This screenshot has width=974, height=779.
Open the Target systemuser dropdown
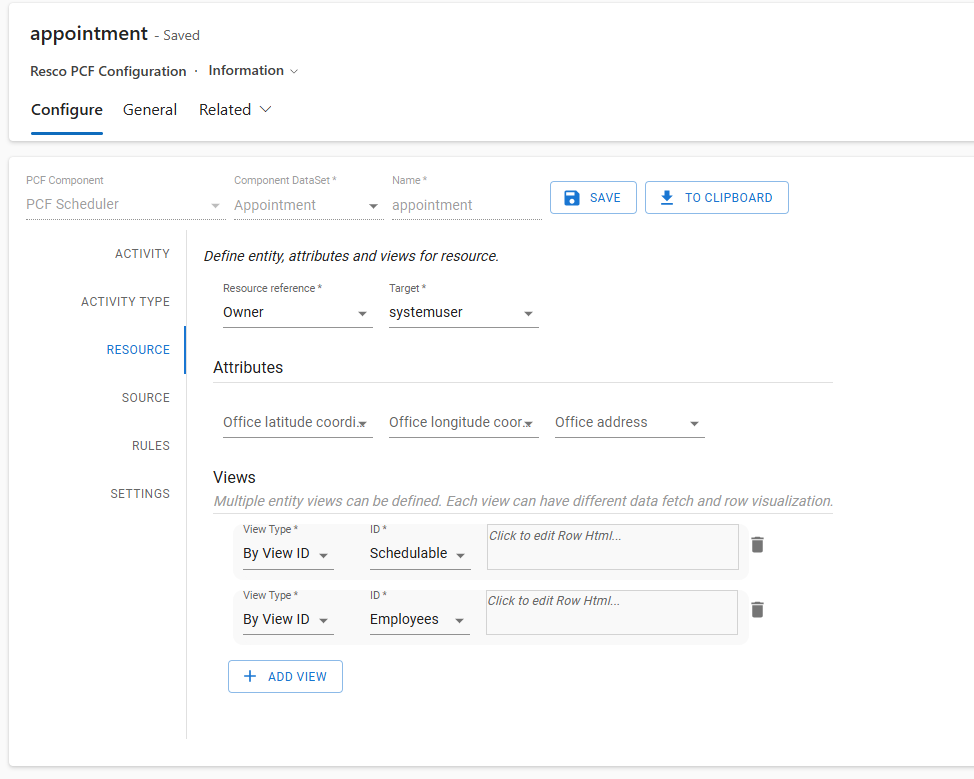click(x=463, y=313)
